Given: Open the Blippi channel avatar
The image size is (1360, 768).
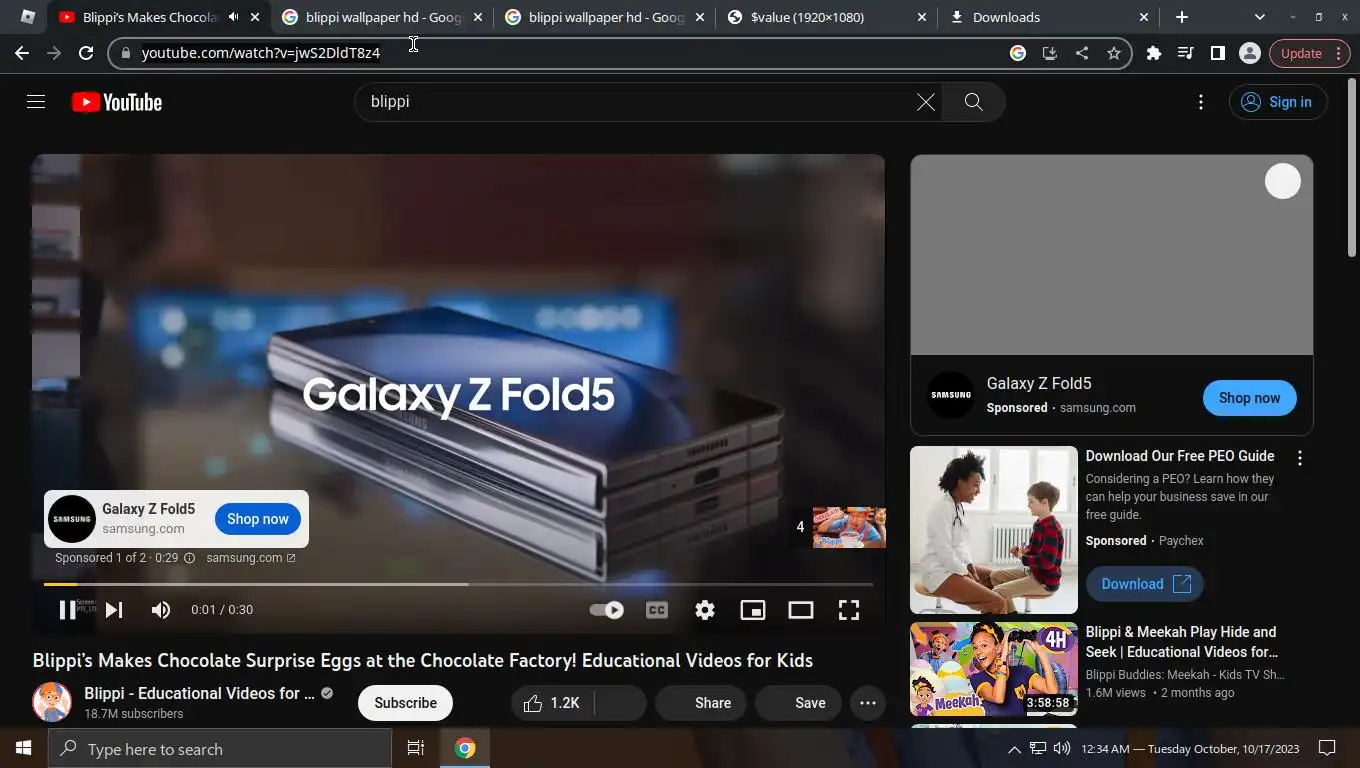Looking at the screenshot, I should 52,703.
